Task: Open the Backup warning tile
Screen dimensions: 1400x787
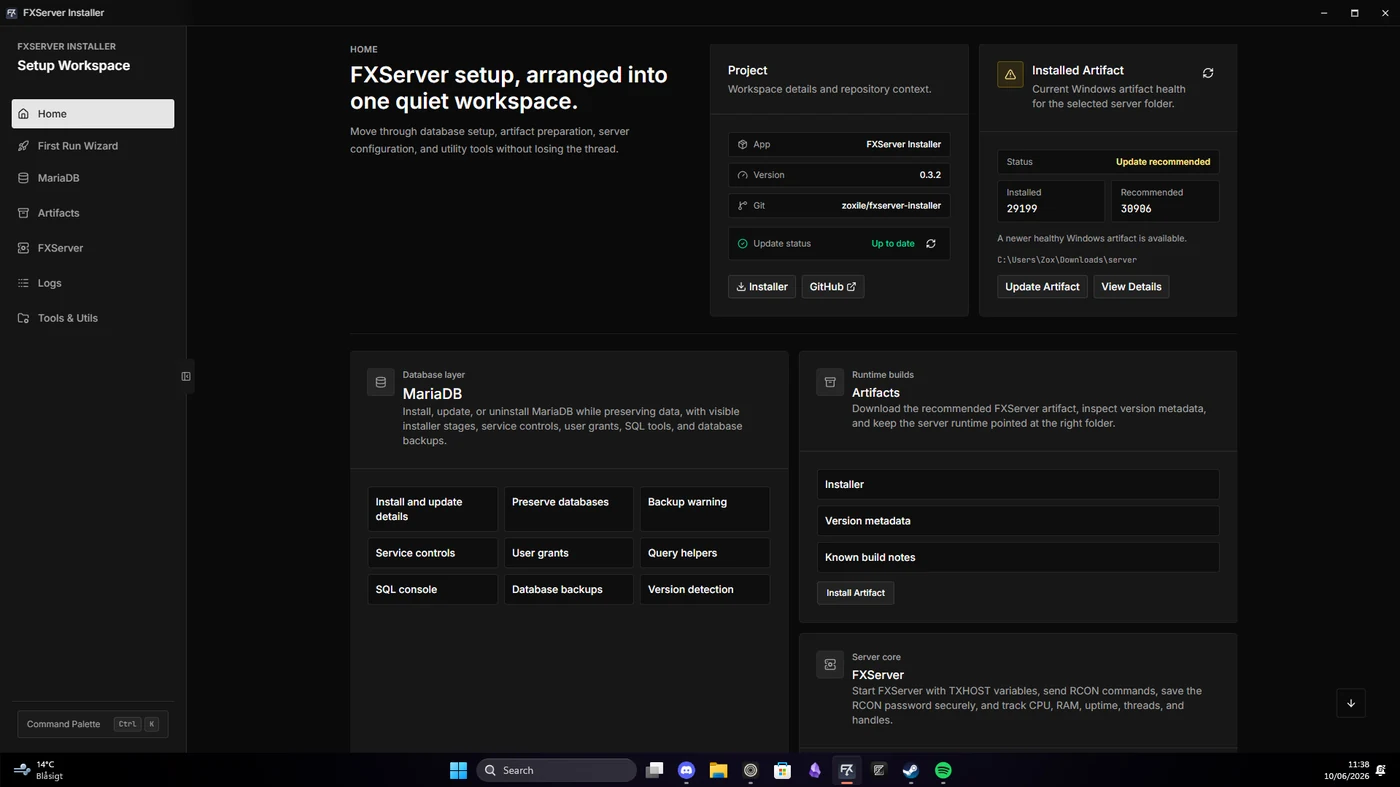Action: 705,509
